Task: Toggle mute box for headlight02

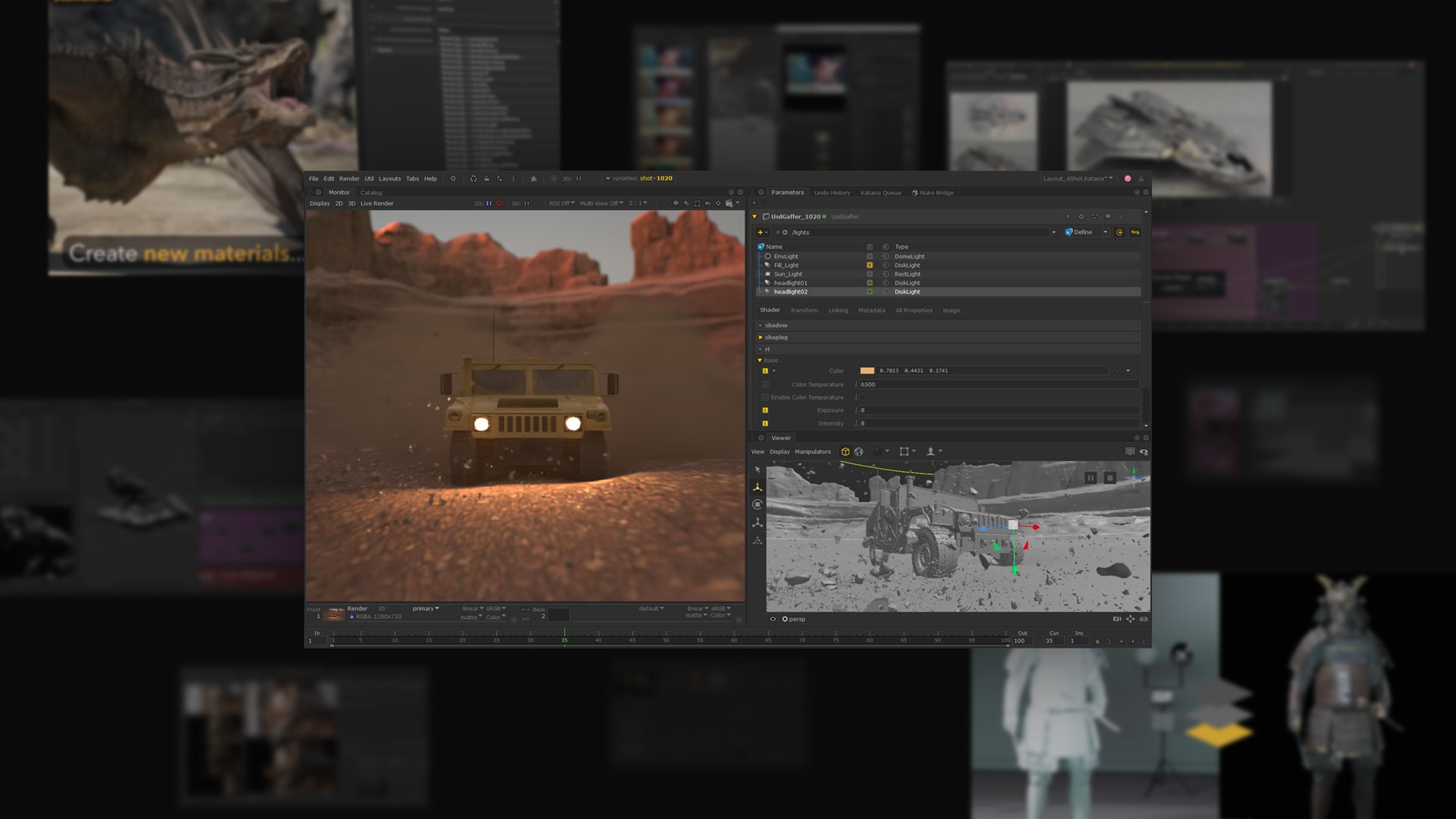Action: pyautogui.click(x=870, y=292)
